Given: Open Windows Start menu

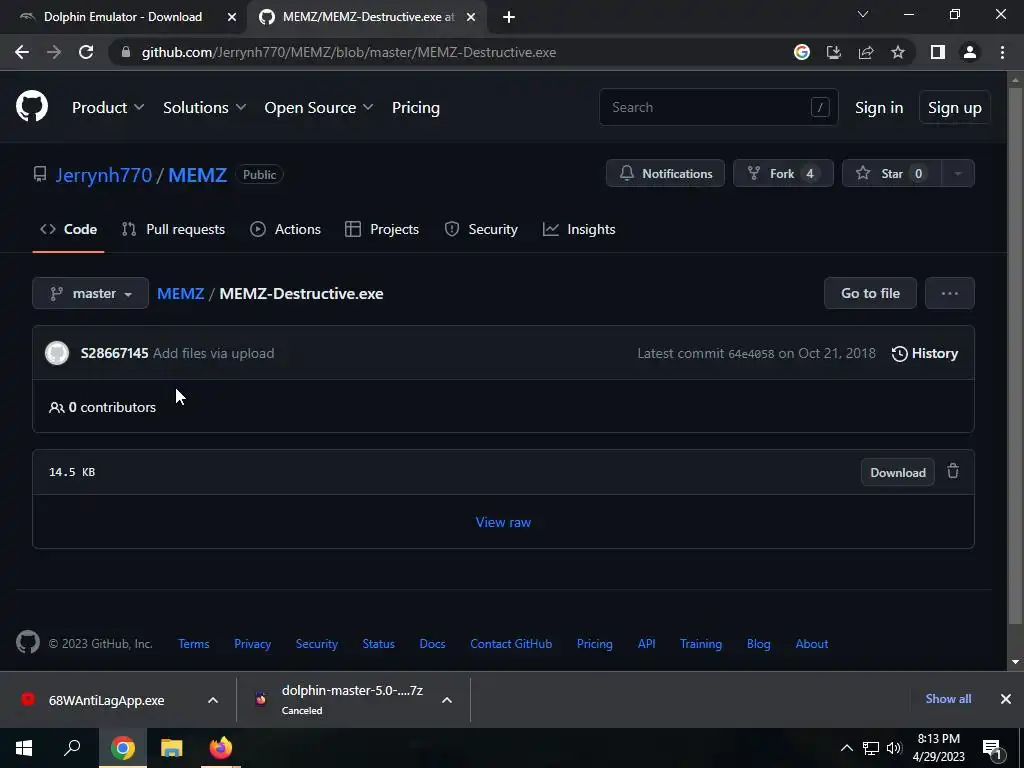Looking at the screenshot, I should [24, 748].
